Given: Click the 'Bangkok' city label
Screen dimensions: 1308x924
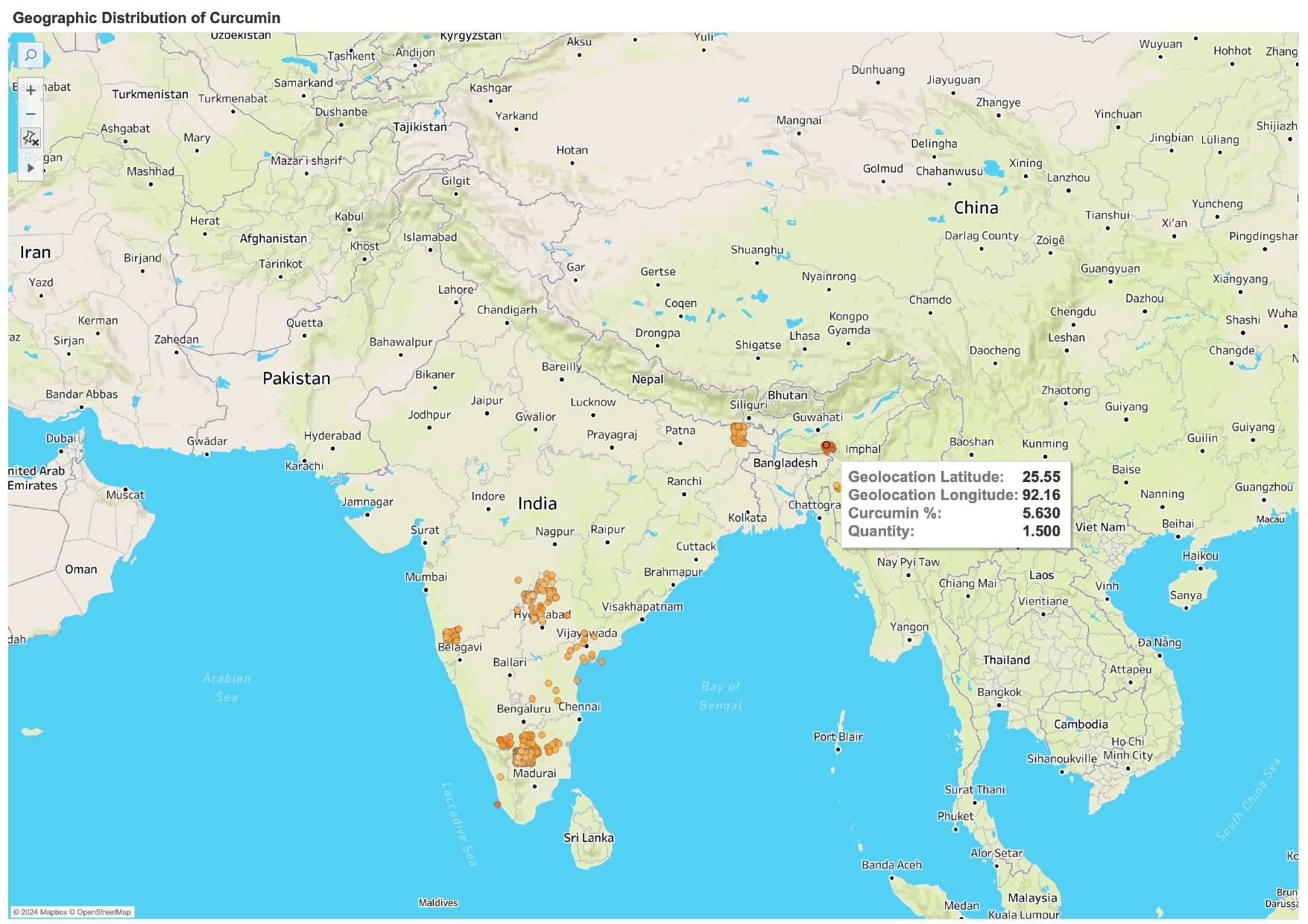Looking at the screenshot, I should pyautogui.click(x=999, y=692).
